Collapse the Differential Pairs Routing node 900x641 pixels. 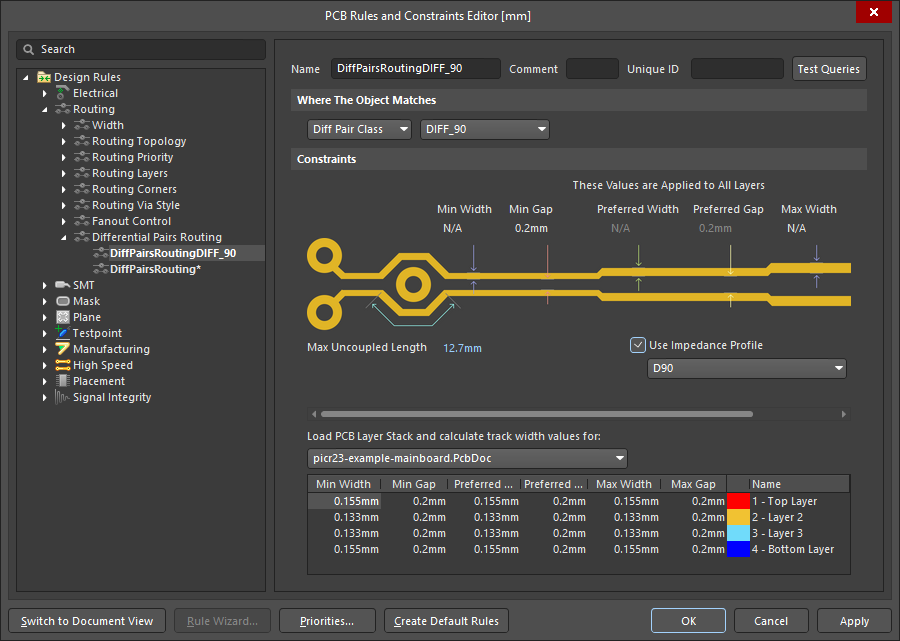64,238
